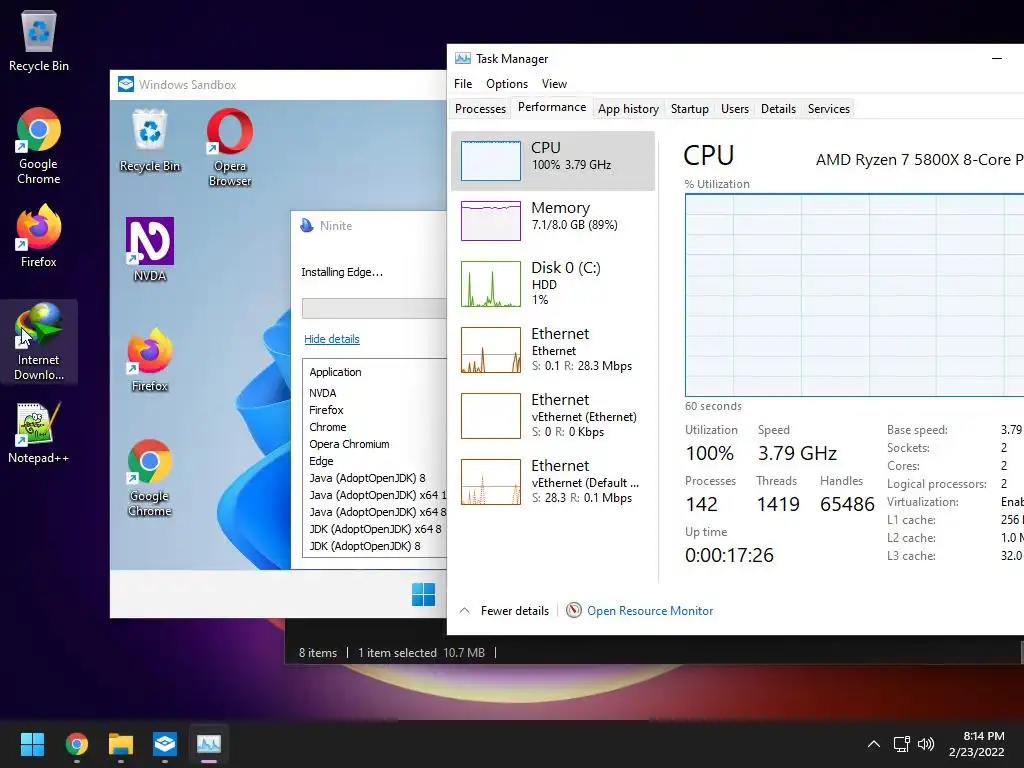Click the Application column header in Ninite

pyautogui.click(x=335, y=372)
